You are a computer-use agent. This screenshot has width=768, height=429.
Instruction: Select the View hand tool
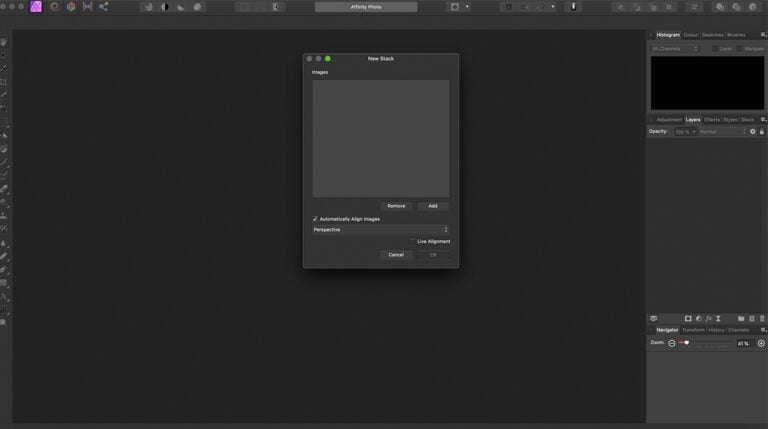[x=3, y=43]
